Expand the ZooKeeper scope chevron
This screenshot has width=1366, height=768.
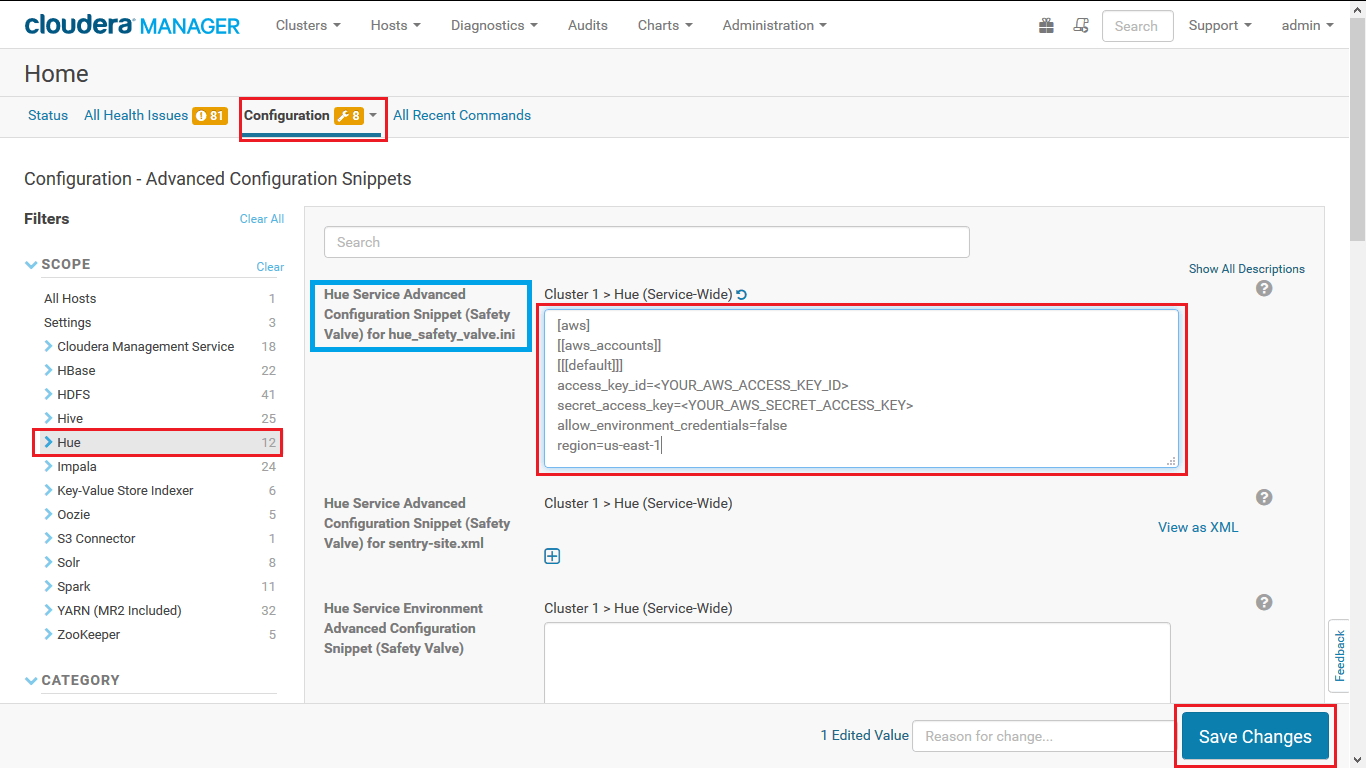coord(49,634)
